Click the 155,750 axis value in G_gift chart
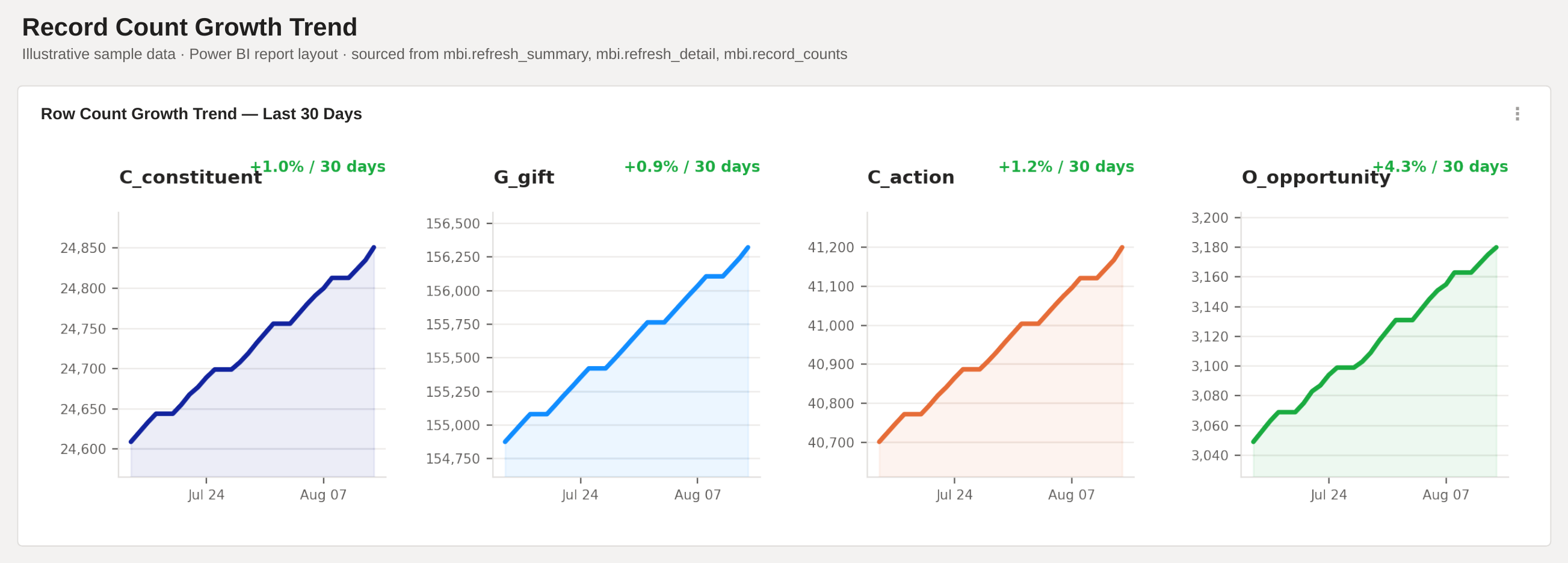The width and height of the screenshot is (1568, 563). (453, 324)
